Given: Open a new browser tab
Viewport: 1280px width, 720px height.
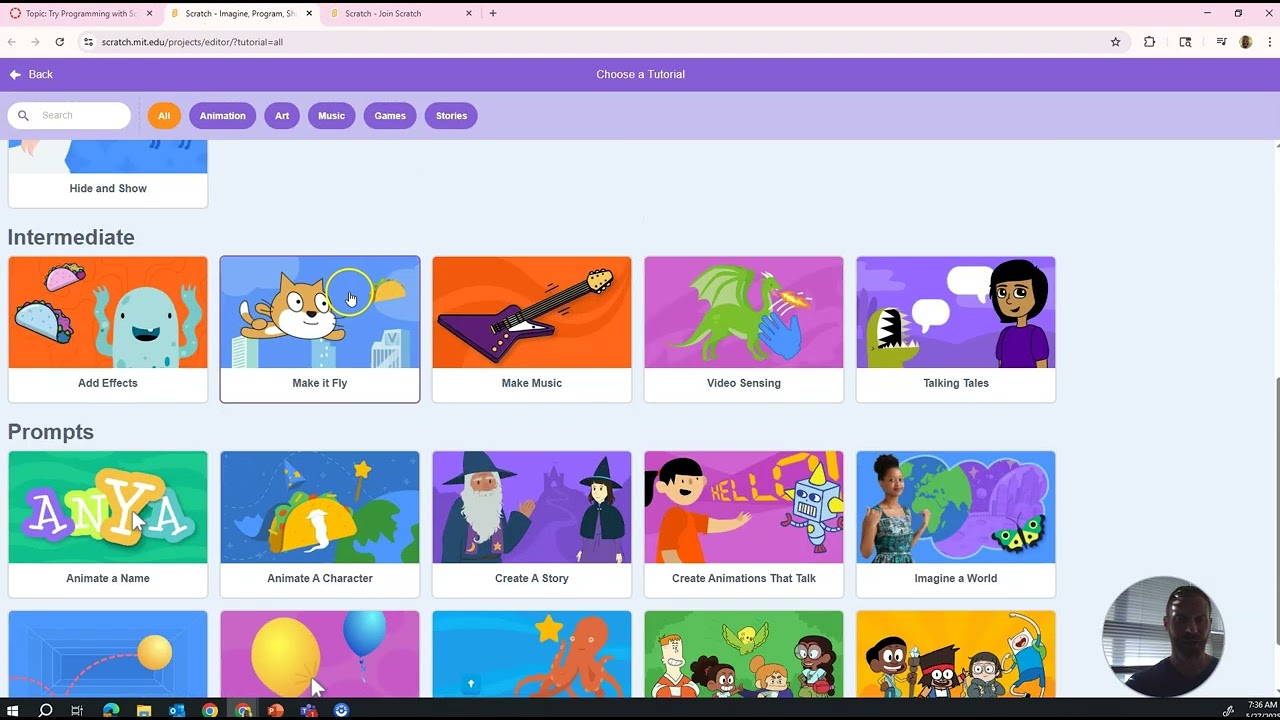Looking at the screenshot, I should (492, 13).
